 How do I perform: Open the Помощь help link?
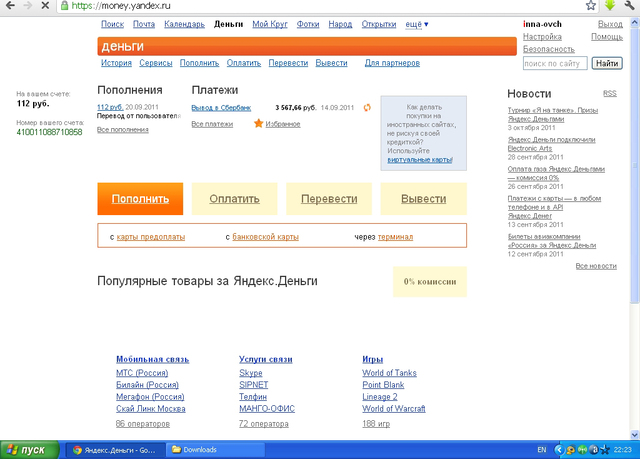pos(607,37)
